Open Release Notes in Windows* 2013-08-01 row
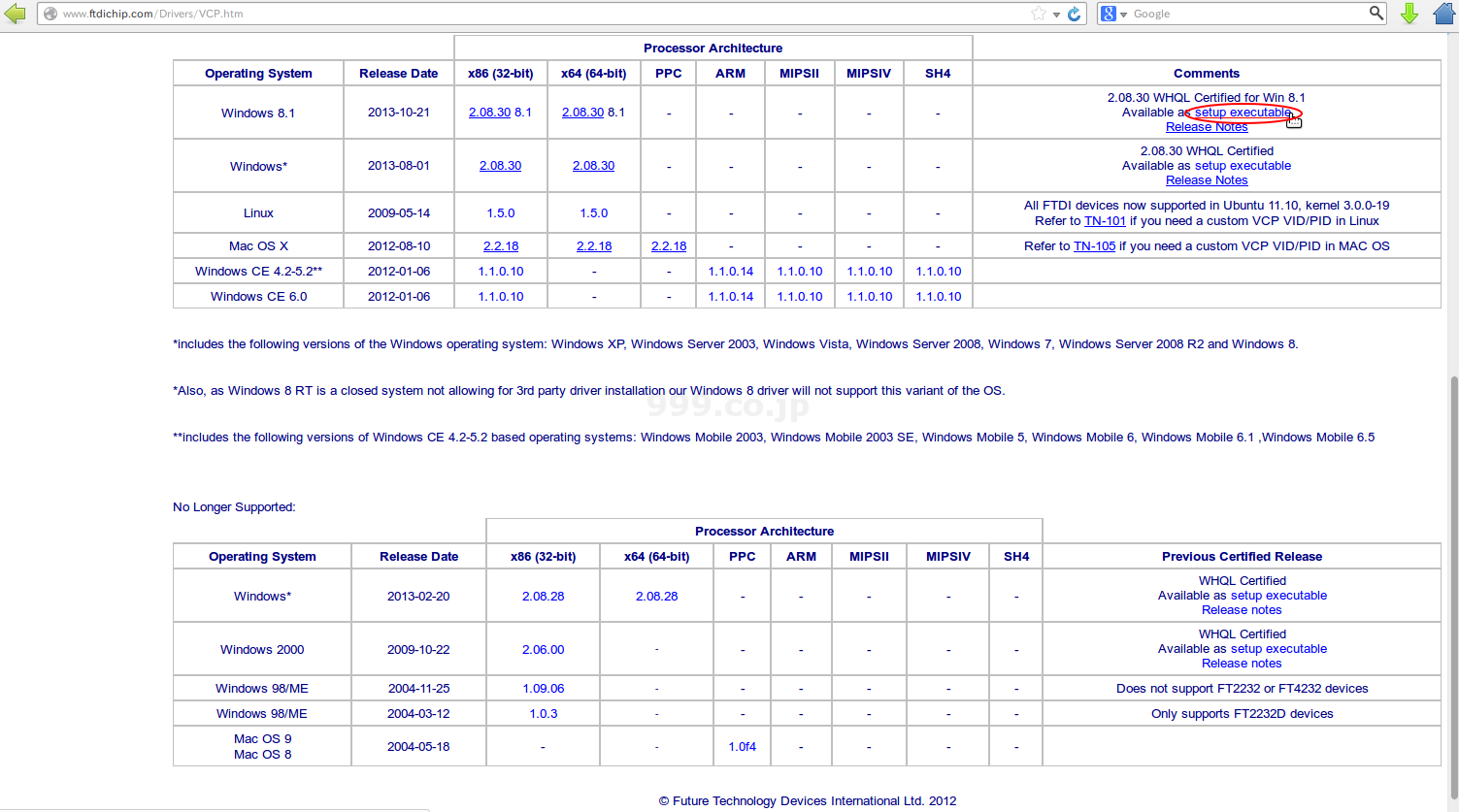 coord(1207,180)
